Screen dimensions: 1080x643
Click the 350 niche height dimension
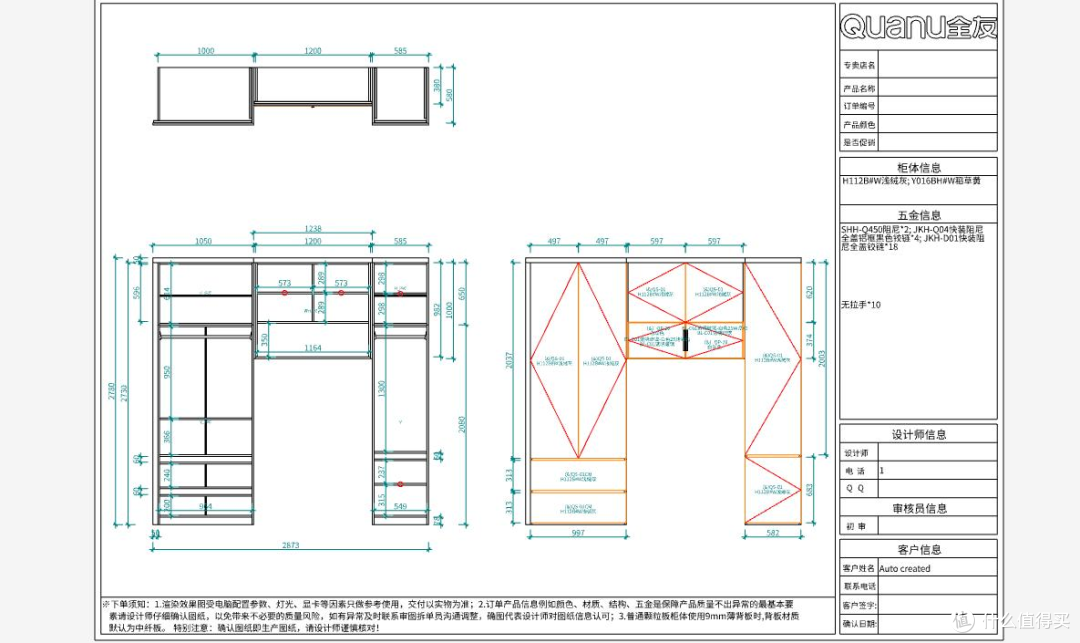coord(264,341)
